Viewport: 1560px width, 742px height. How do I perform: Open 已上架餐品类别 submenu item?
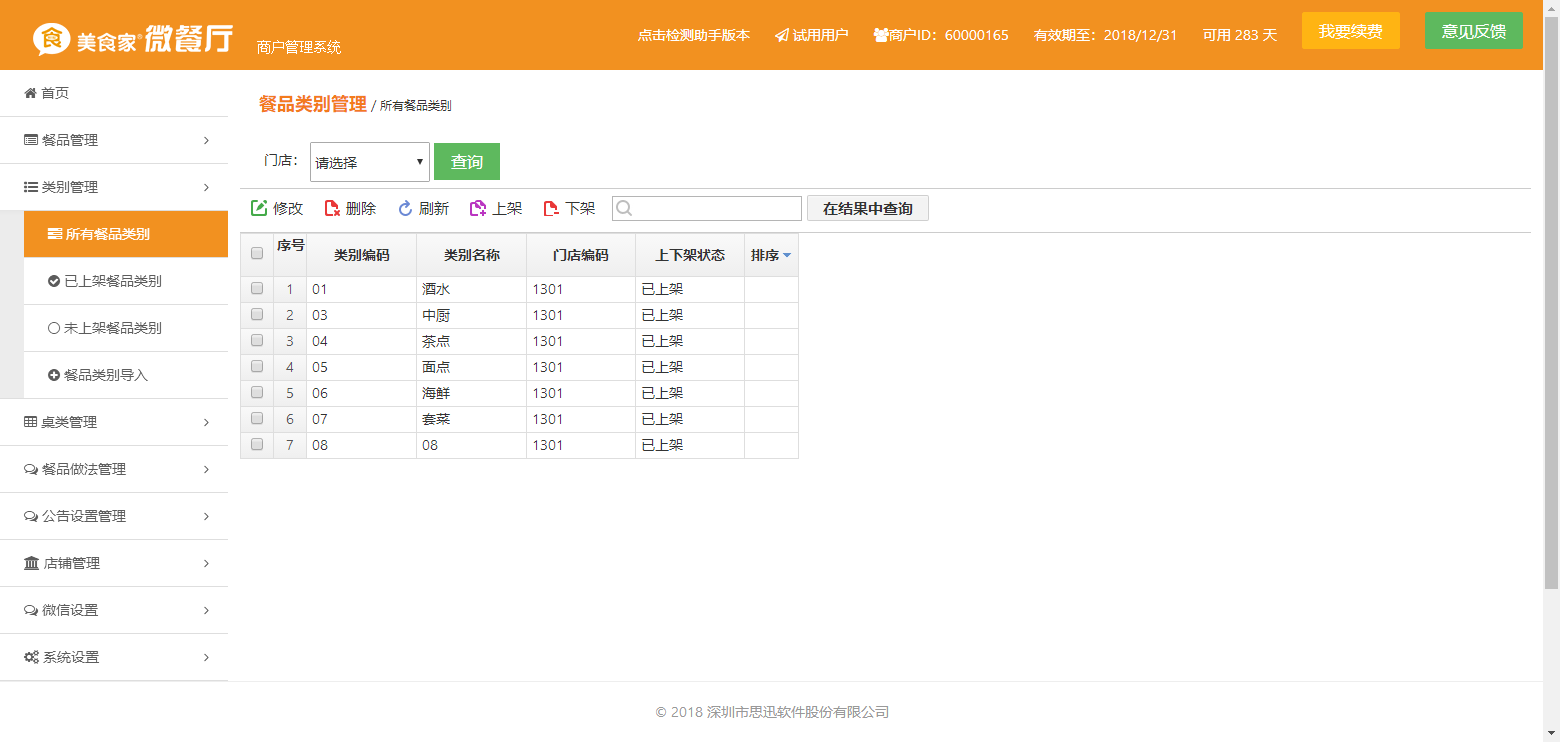112,281
